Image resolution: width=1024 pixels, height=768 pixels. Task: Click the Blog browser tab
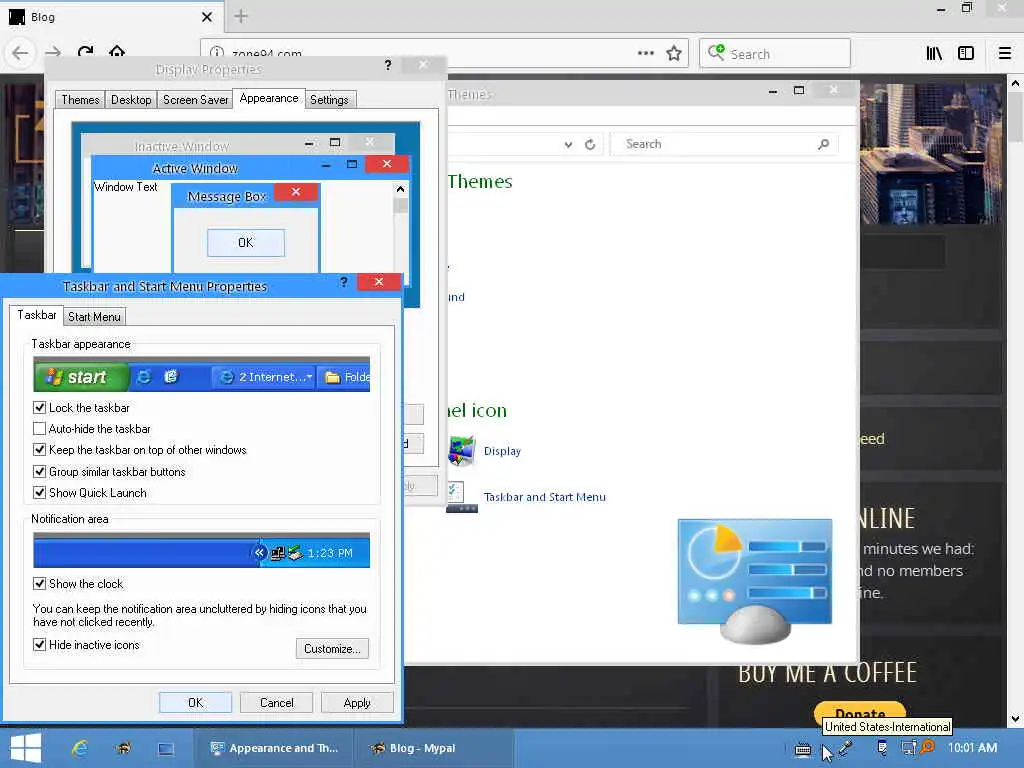point(111,17)
